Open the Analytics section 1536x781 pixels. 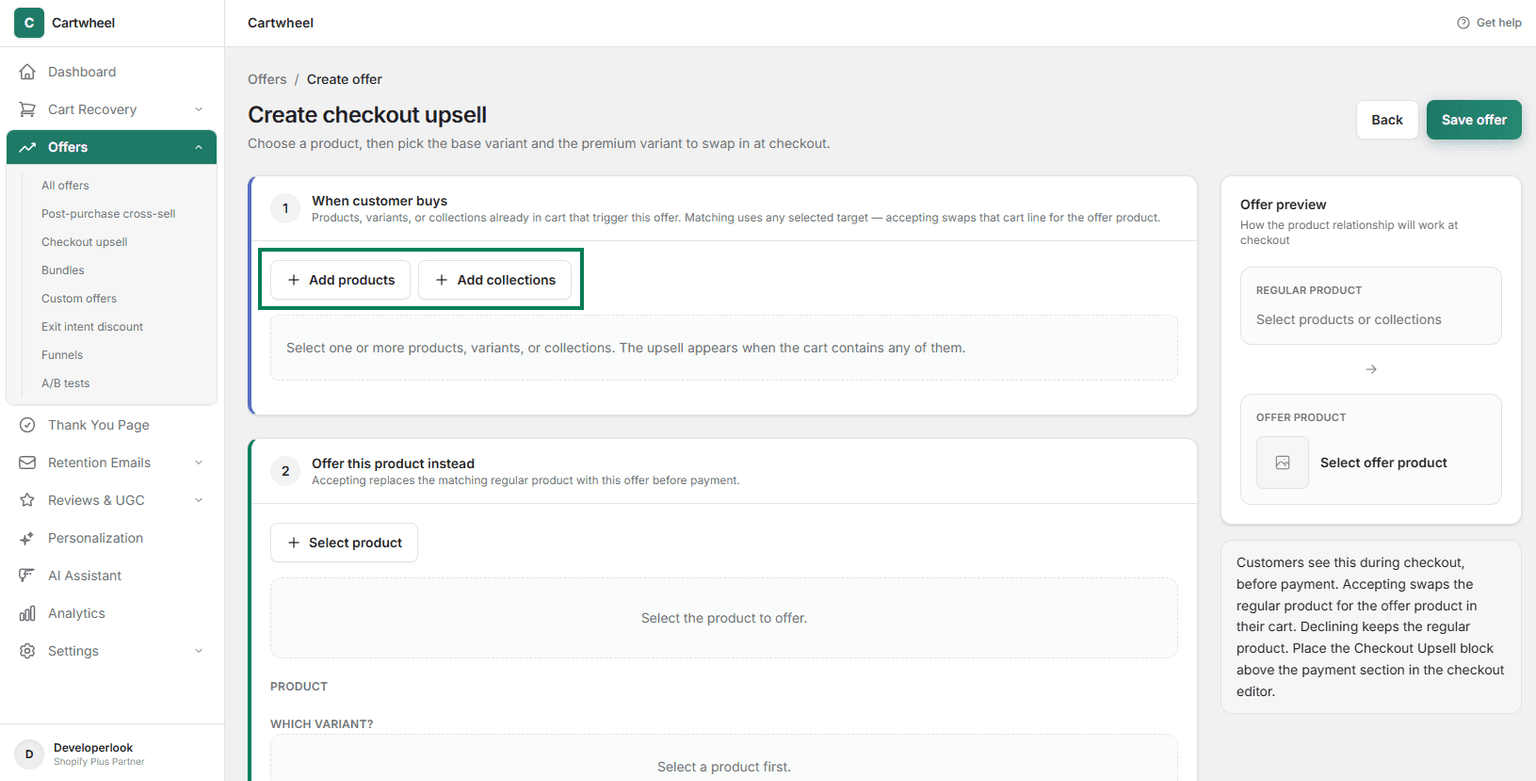(x=112, y=613)
